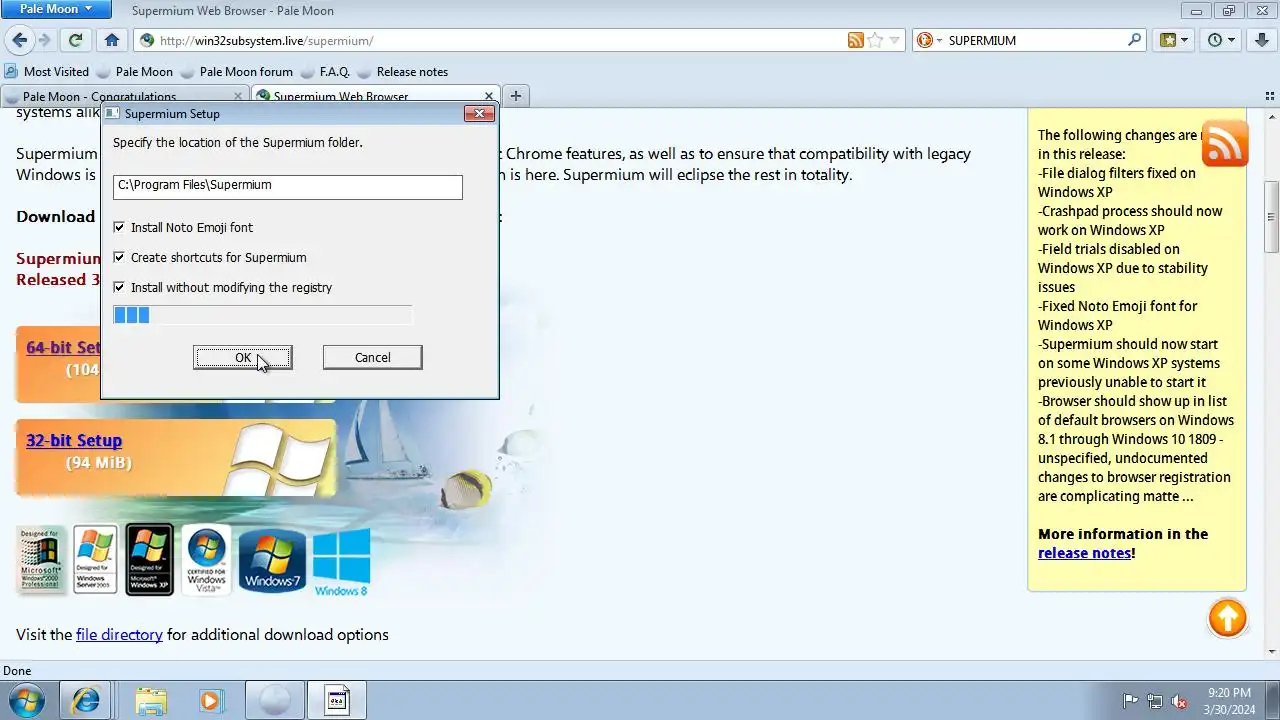
Task: Go back with the Back arrow button
Action: (19, 40)
